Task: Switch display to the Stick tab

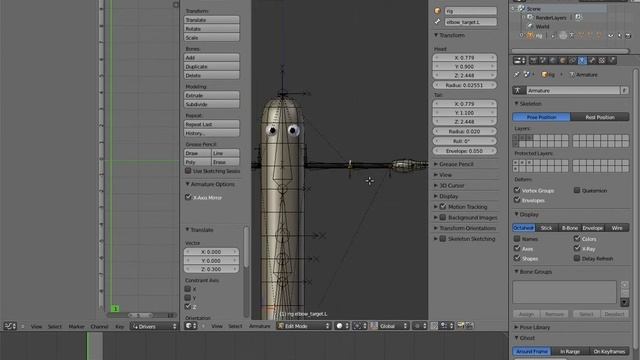Action: [x=547, y=228]
